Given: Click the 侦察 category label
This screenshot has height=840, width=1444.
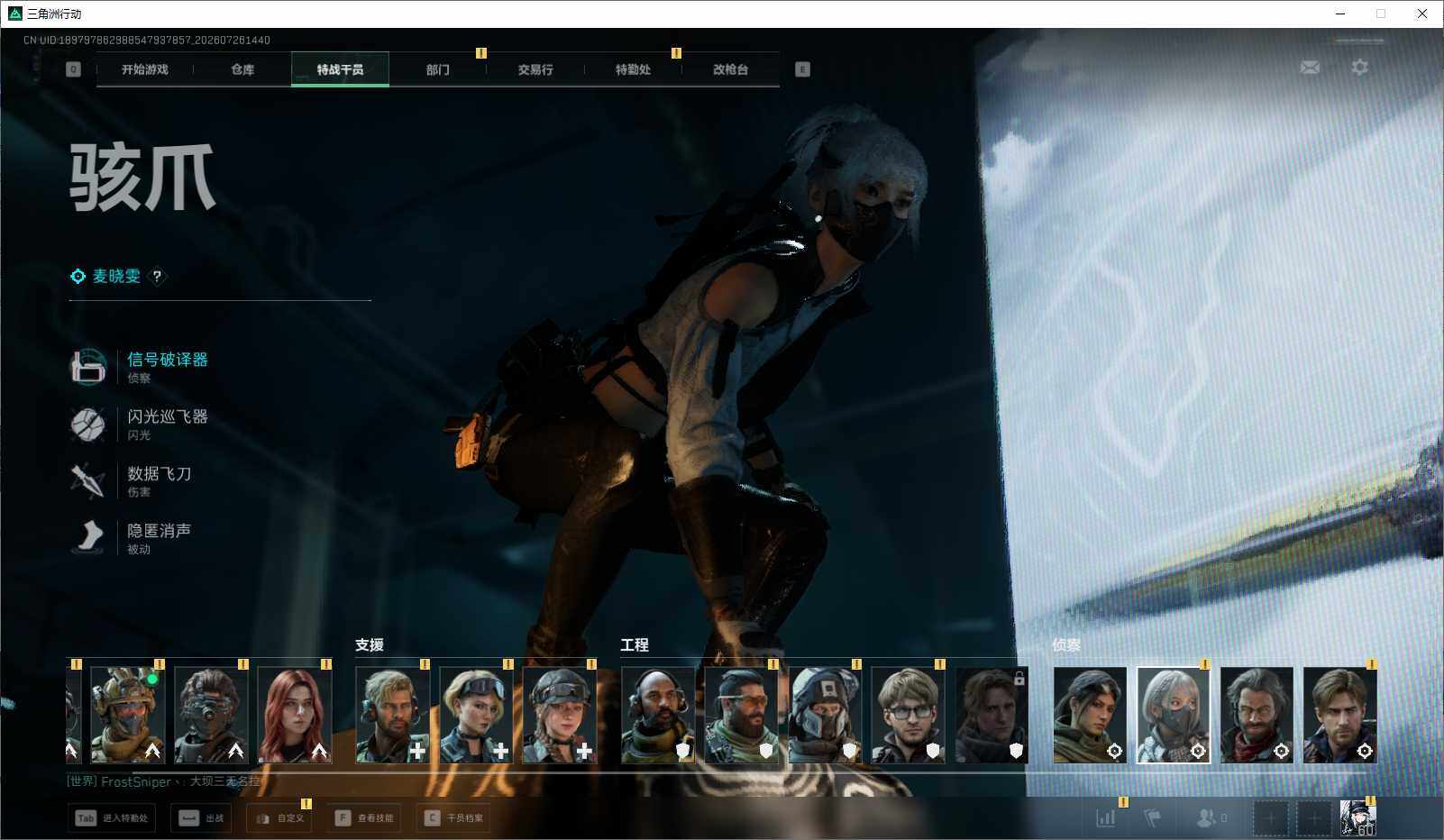Looking at the screenshot, I should (1066, 645).
